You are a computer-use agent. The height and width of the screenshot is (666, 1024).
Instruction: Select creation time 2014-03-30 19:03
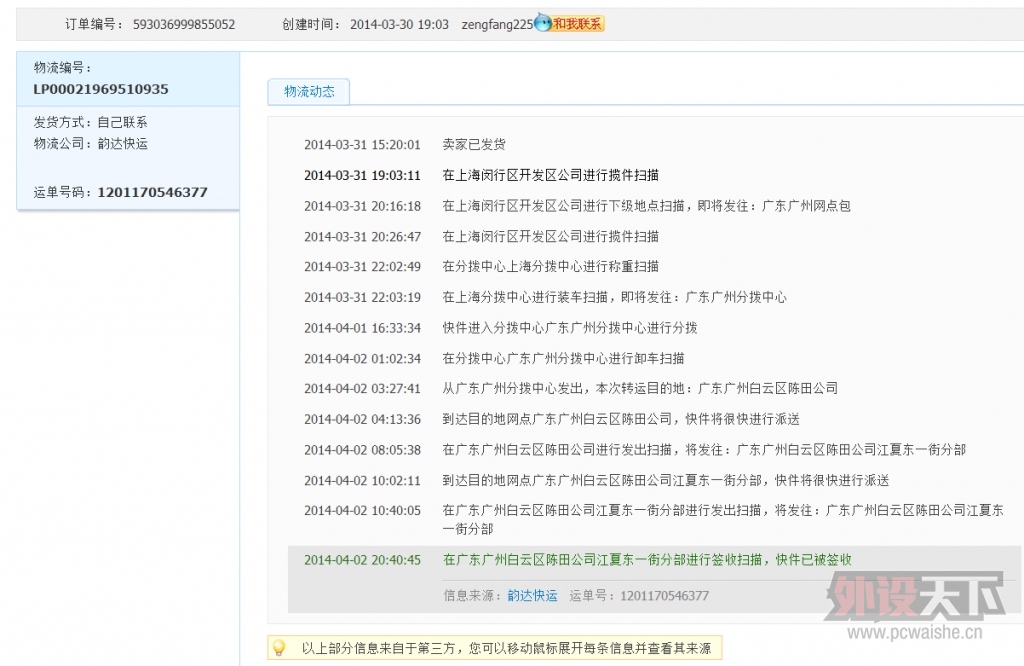pyautogui.click(x=399, y=25)
